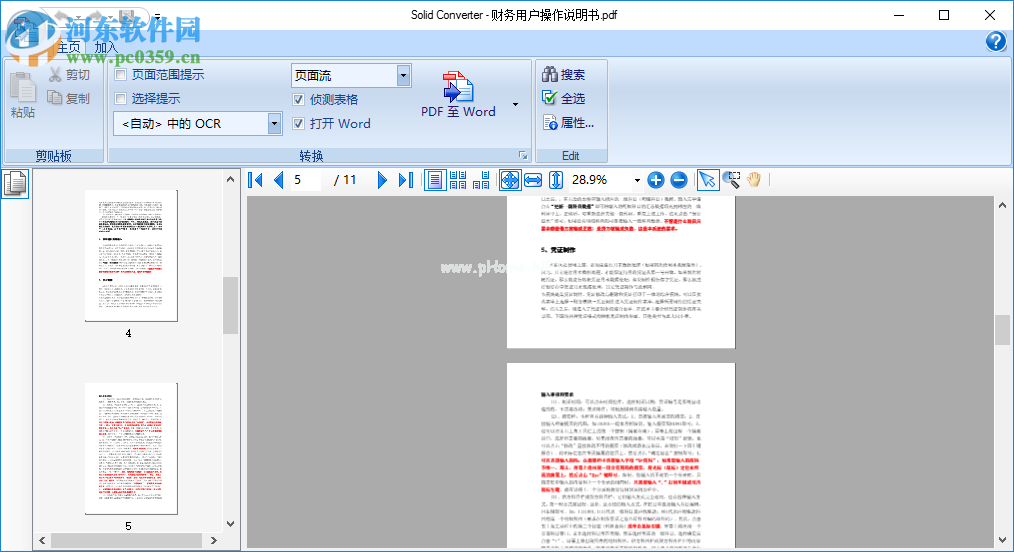Click document view scroll down arrow
The height and width of the screenshot is (552, 1014).
[1002, 540]
